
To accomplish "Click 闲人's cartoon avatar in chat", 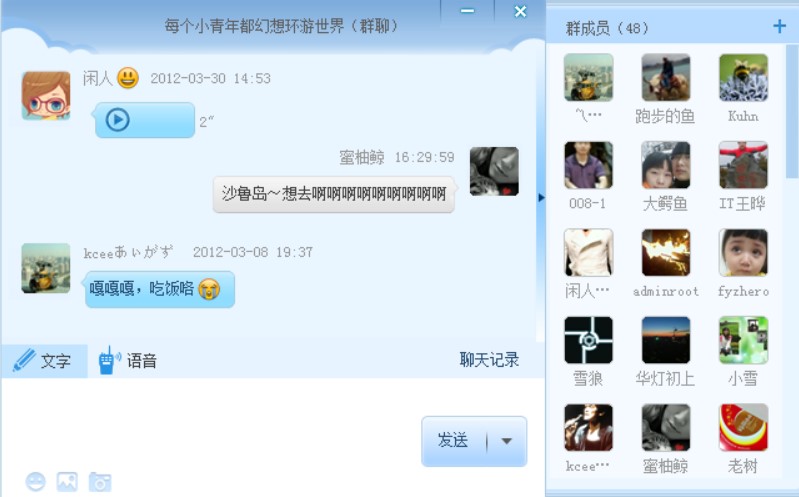I will click(x=46, y=96).
